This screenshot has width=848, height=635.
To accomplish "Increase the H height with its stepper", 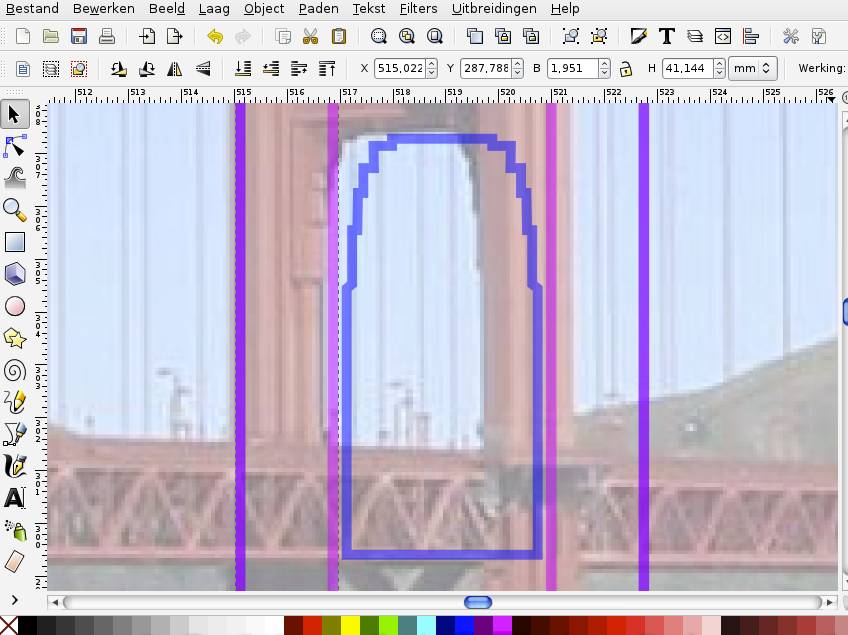I will 719,64.
